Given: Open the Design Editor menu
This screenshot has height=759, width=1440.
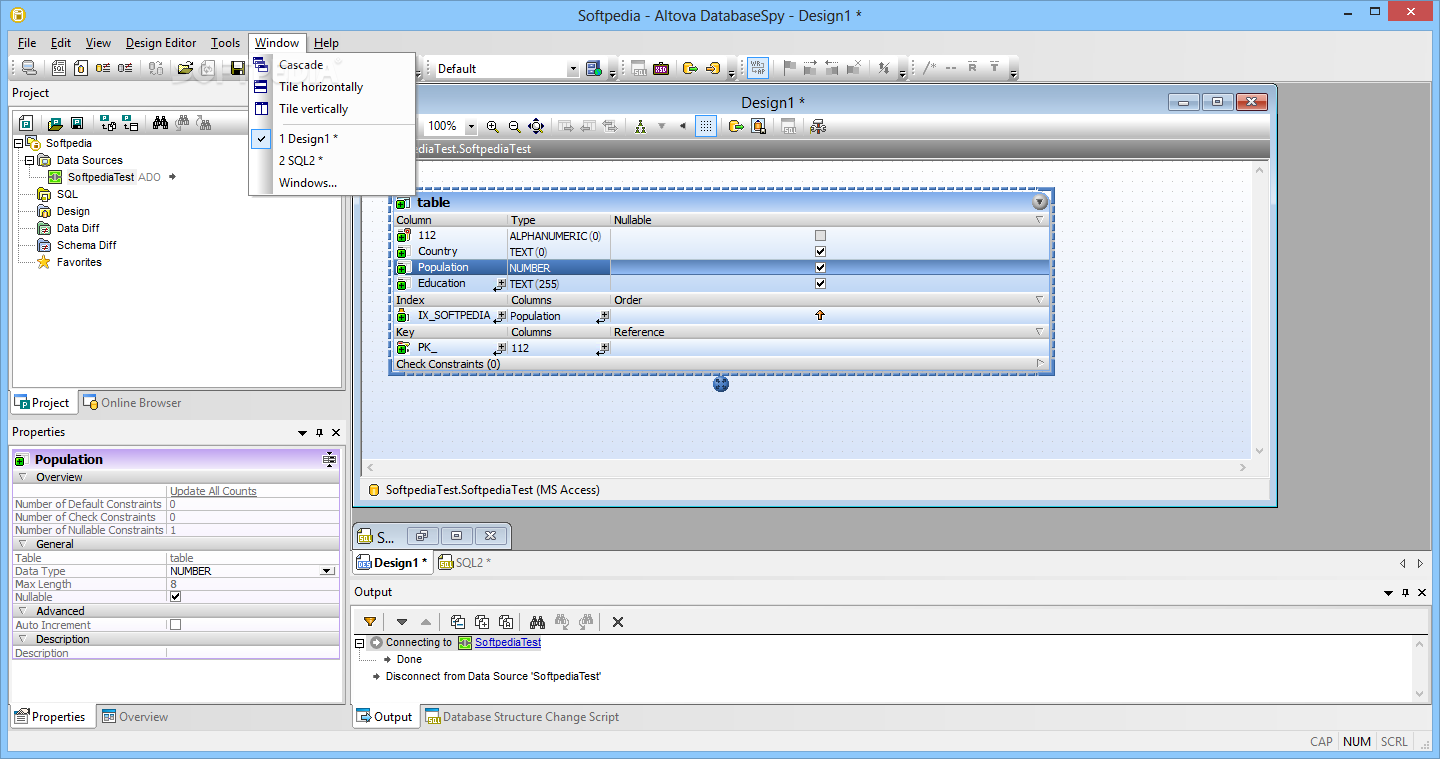Looking at the screenshot, I should click(x=161, y=43).
